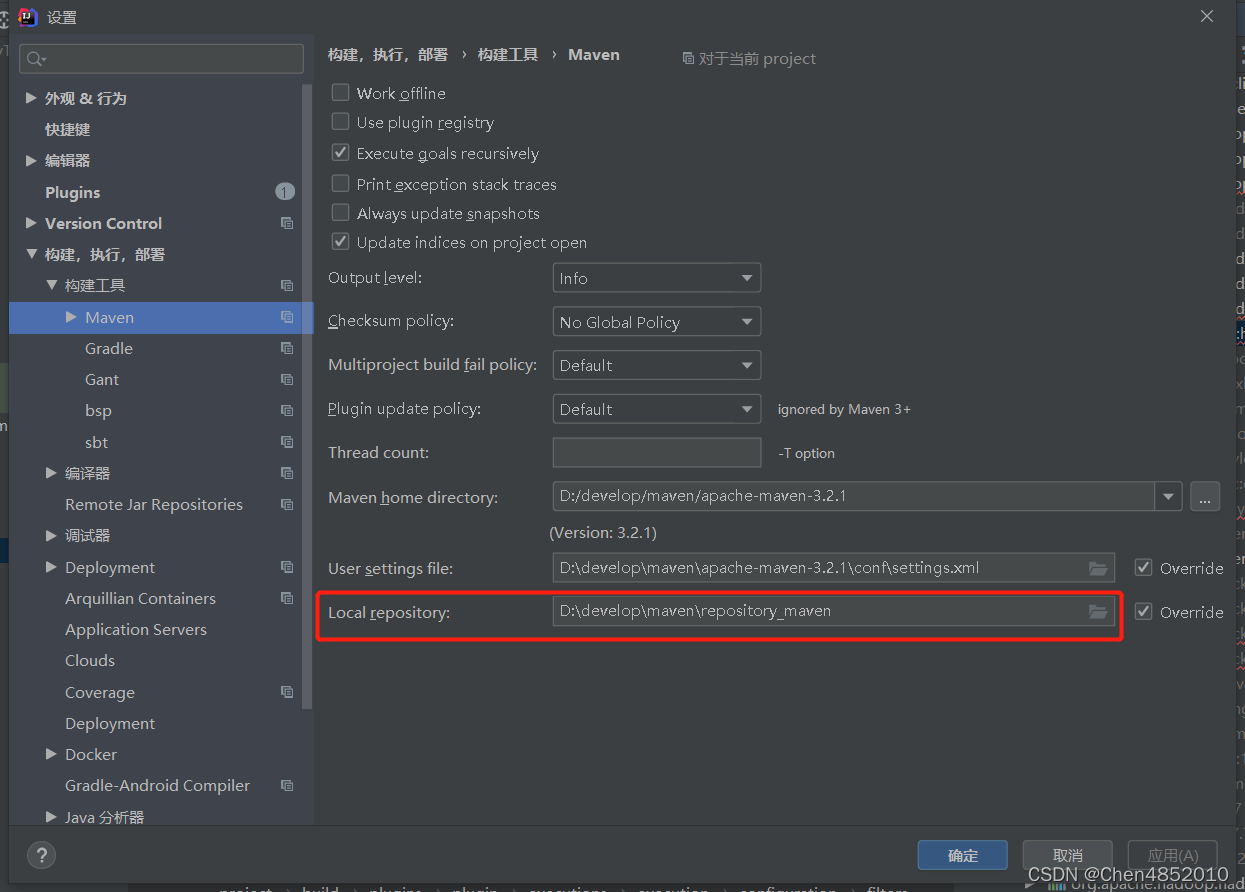Open Multiproject build fail policy dropdown
The width and height of the screenshot is (1245, 892).
tap(657, 365)
